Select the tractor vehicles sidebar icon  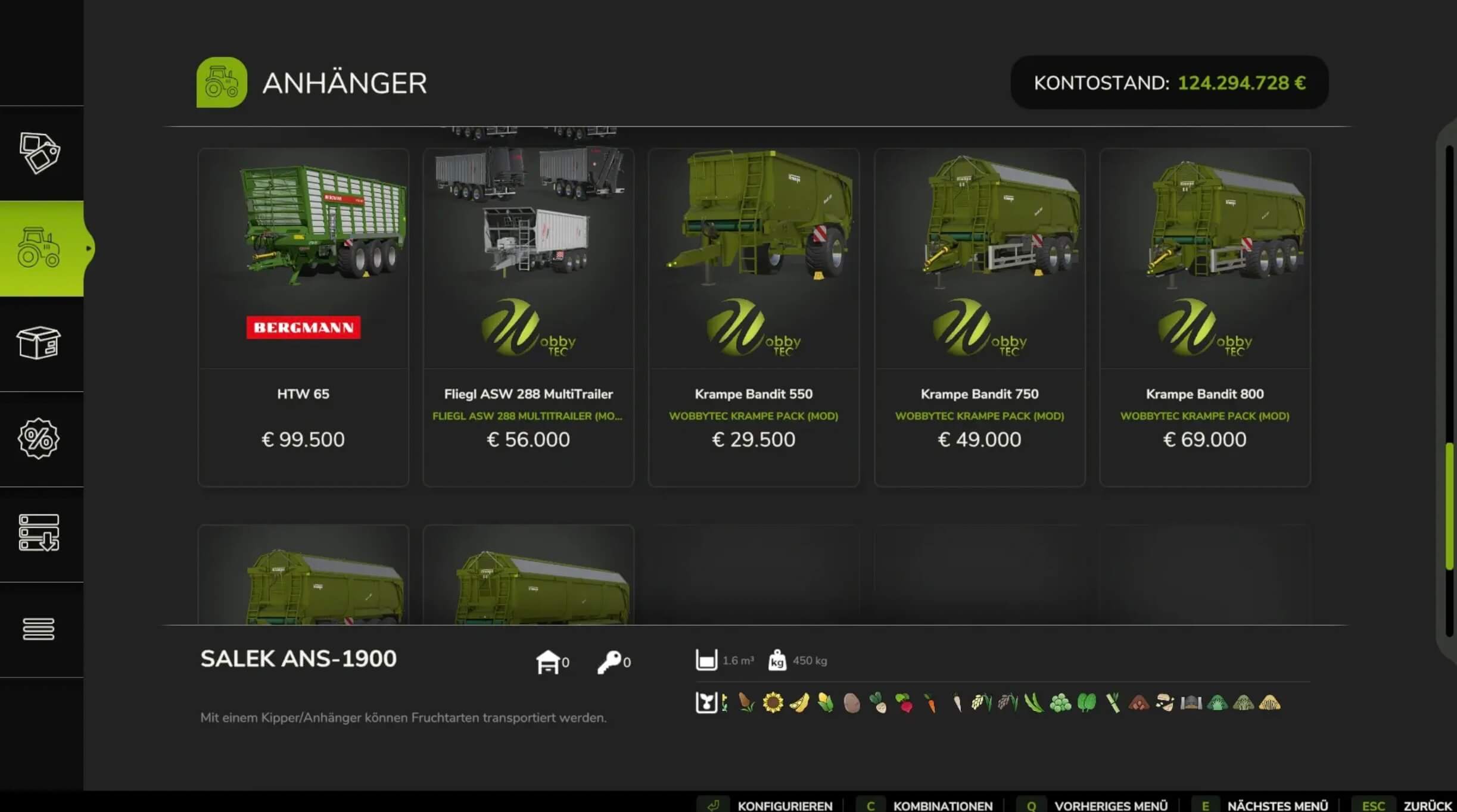[x=39, y=248]
